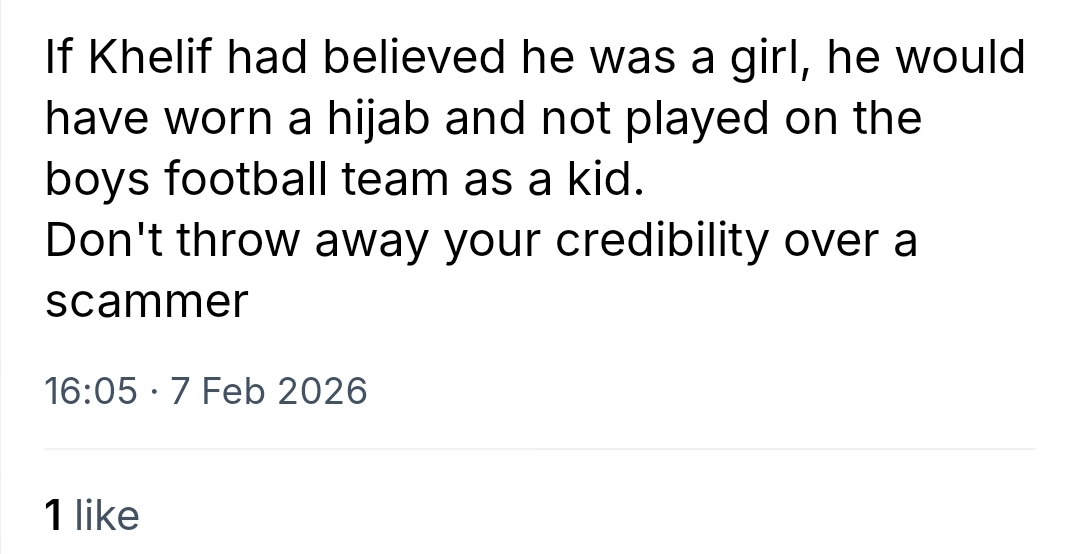Click the 16:05 timestamp
This screenshot has height=554, width=1080.
click(91, 392)
